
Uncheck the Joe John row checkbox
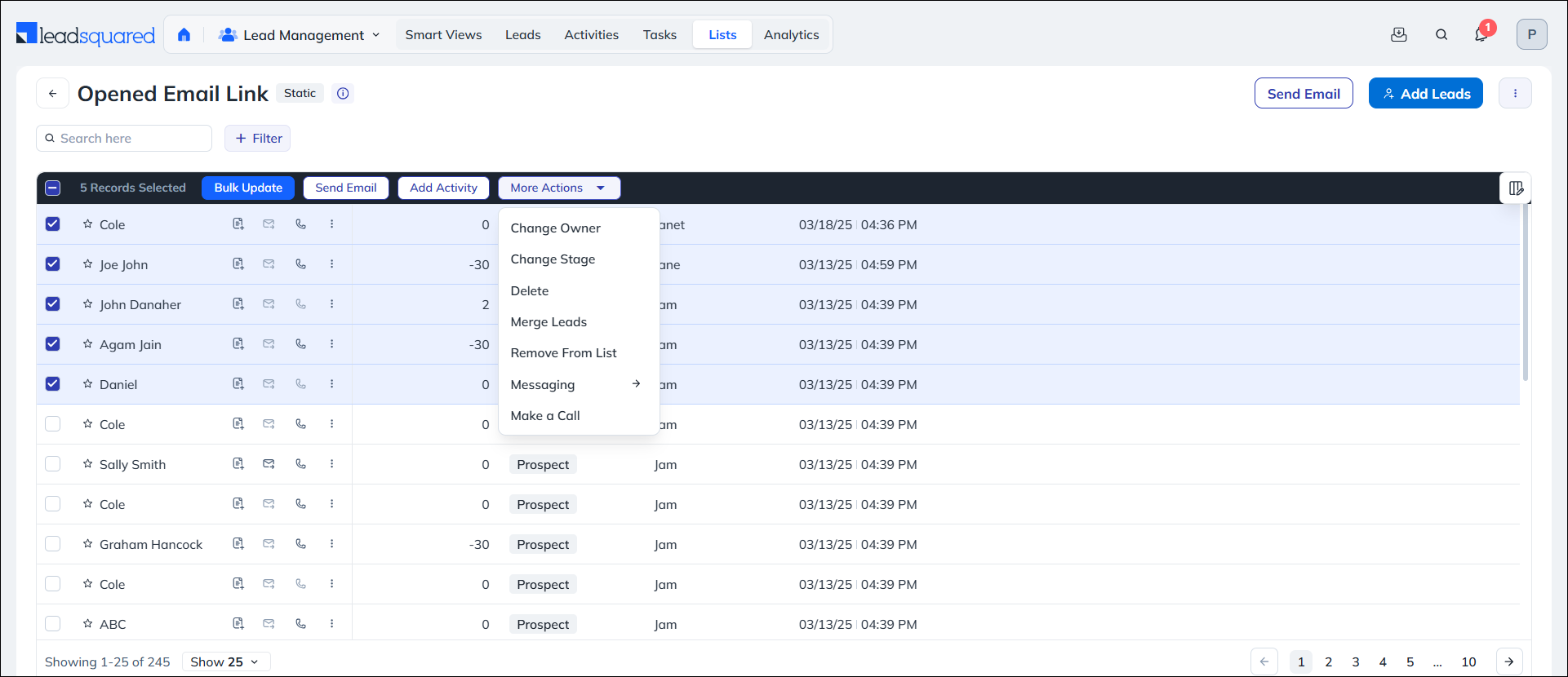[53, 264]
